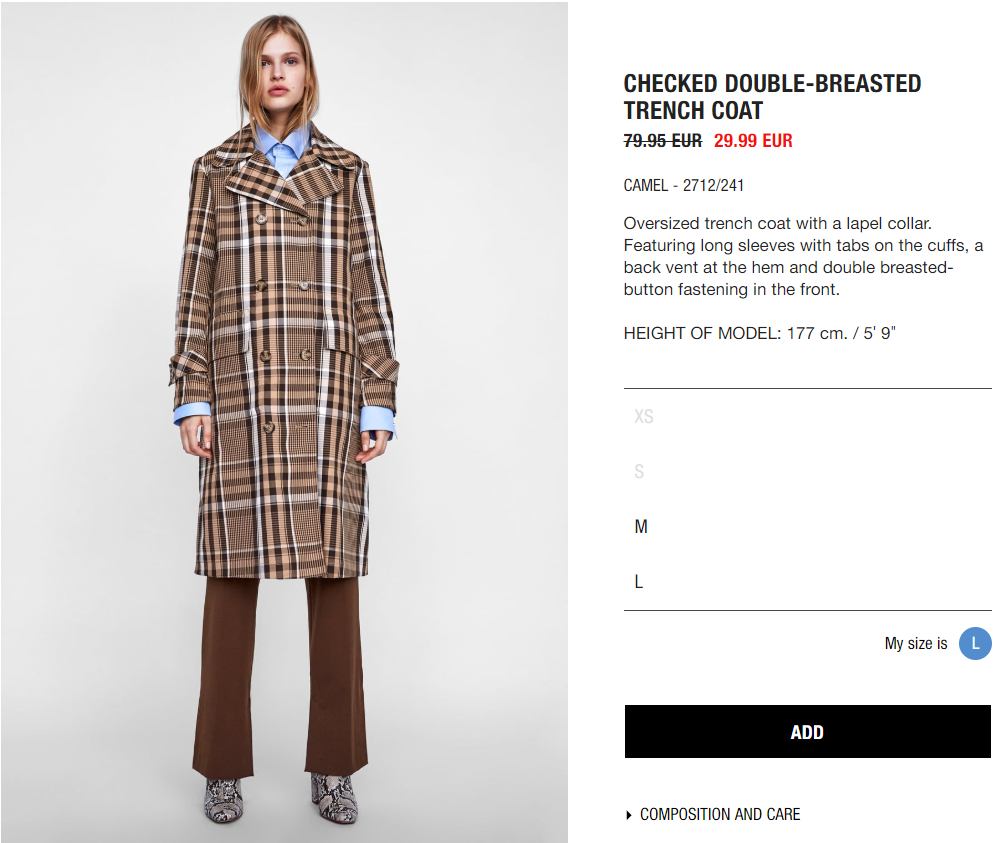The height and width of the screenshot is (843, 997).
Task: Click the 'My size is' label
Action: [916, 643]
